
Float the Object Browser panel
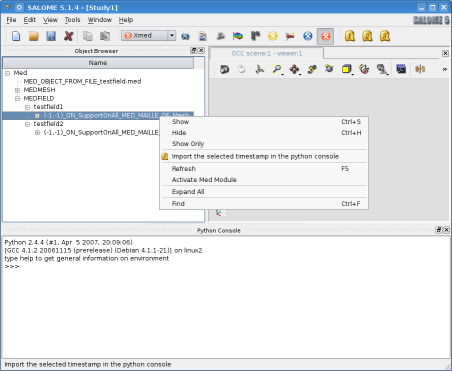coord(194,50)
